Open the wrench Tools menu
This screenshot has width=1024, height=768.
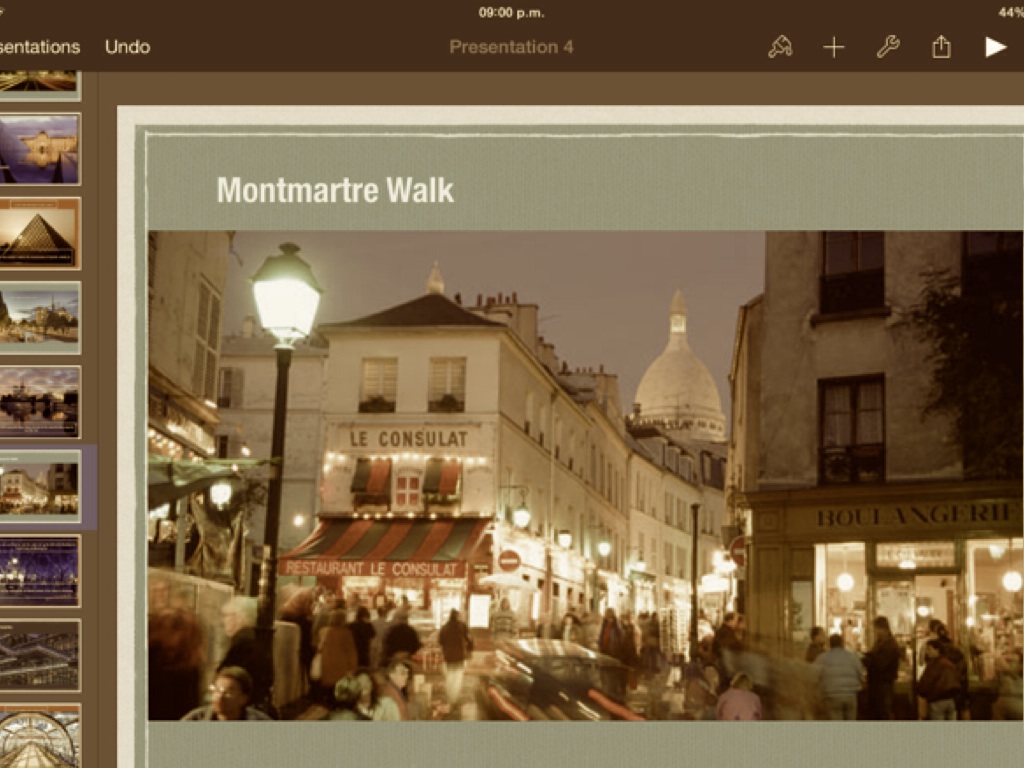click(x=888, y=47)
